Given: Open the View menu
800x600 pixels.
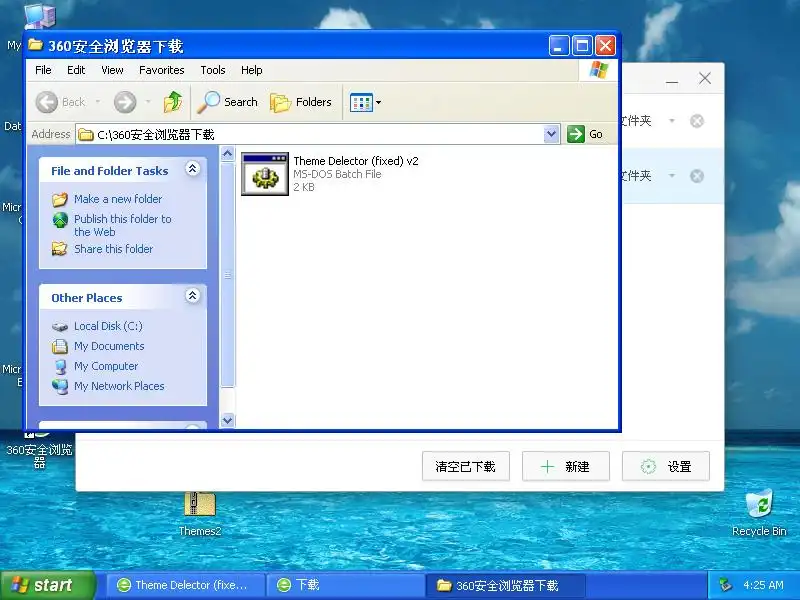Looking at the screenshot, I should [x=112, y=70].
